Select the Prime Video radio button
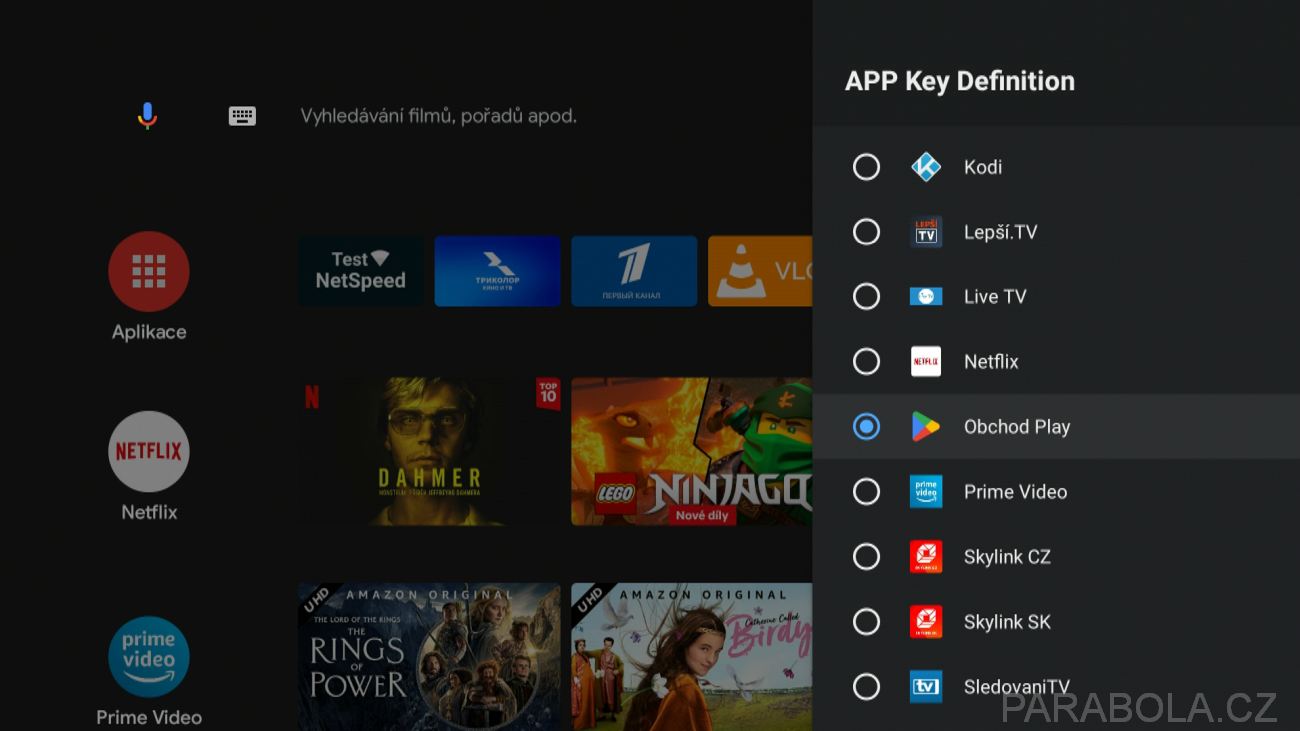Screen dimensions: 1300x731 (x=866, y=492)
